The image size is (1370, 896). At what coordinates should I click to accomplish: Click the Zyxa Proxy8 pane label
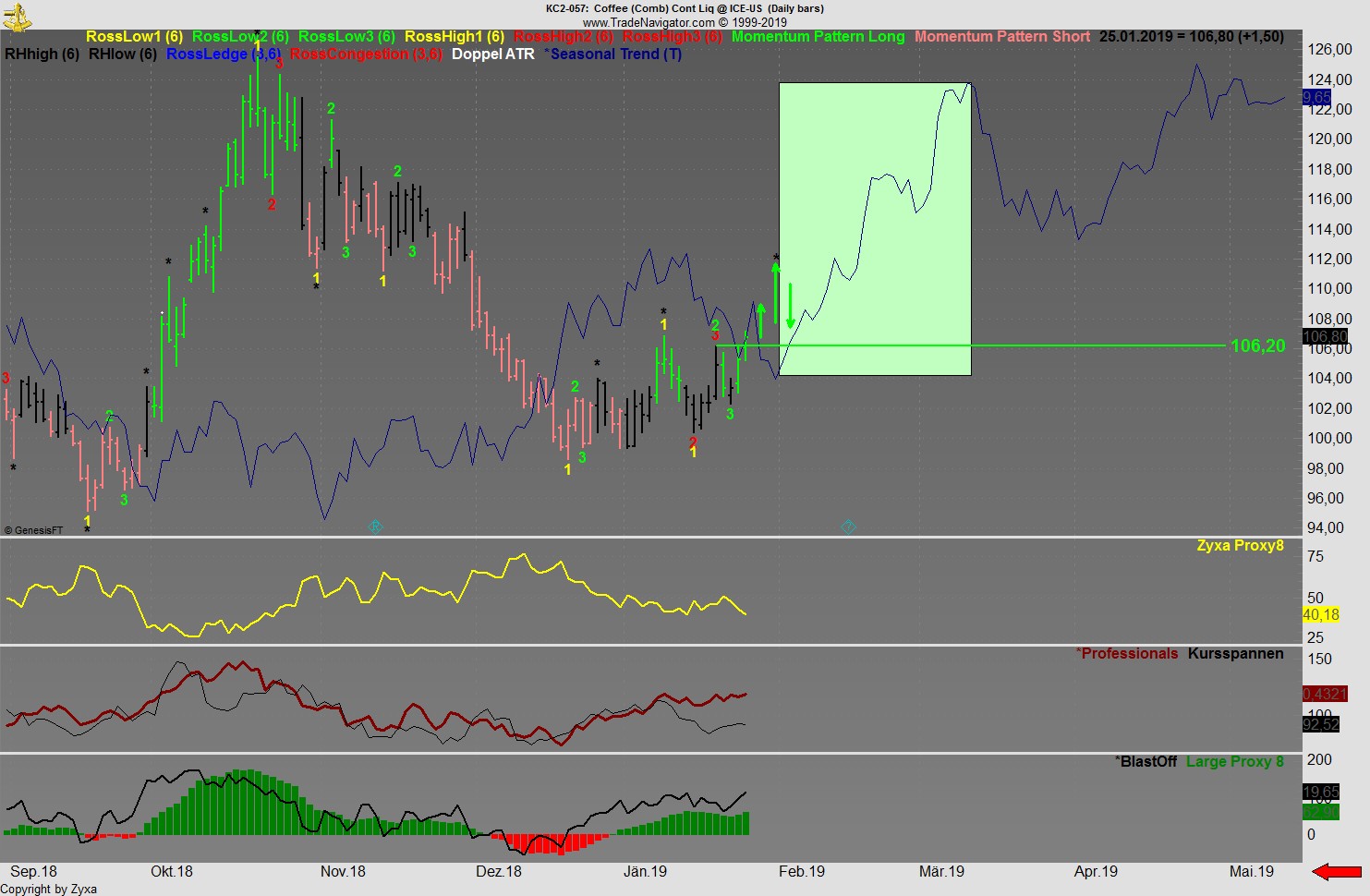click(1240, 546)
